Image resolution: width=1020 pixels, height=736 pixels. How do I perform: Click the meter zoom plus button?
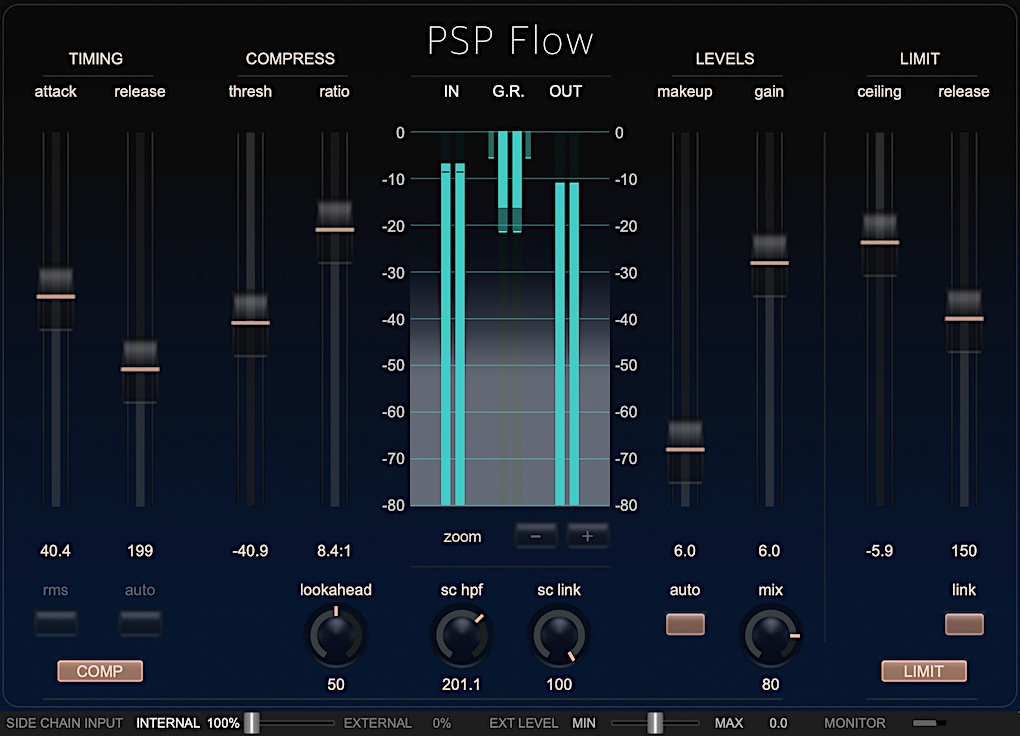tap(588, 536)
